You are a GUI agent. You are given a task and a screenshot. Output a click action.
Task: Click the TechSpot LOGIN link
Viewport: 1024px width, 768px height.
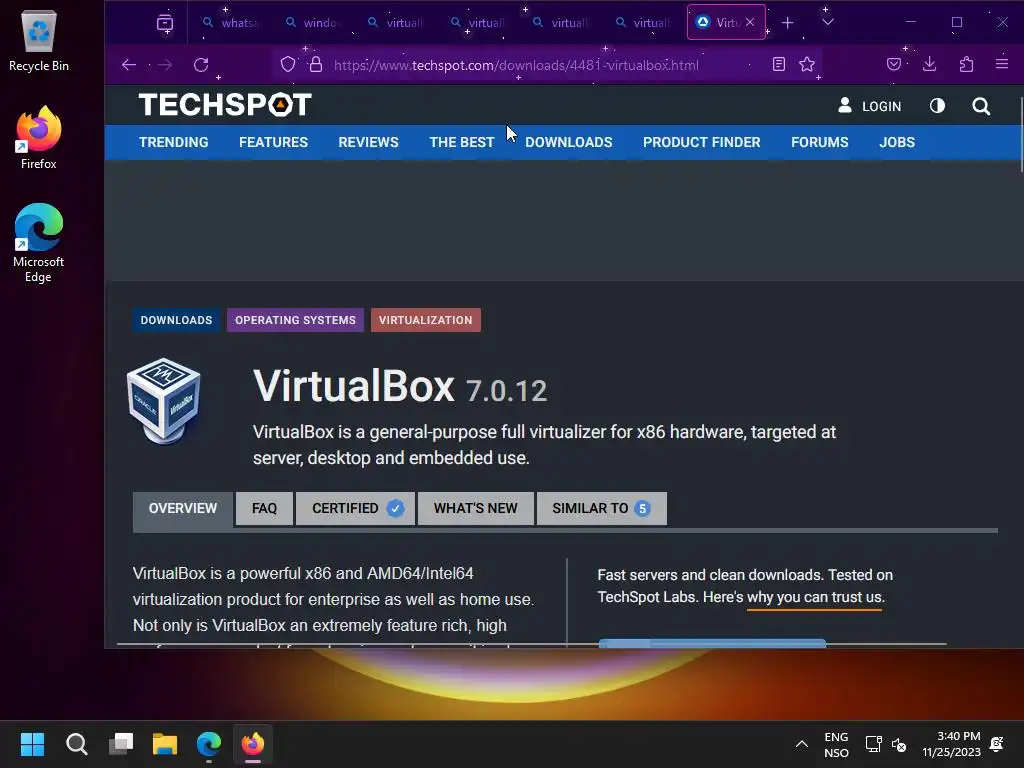[x=869, y=106]
